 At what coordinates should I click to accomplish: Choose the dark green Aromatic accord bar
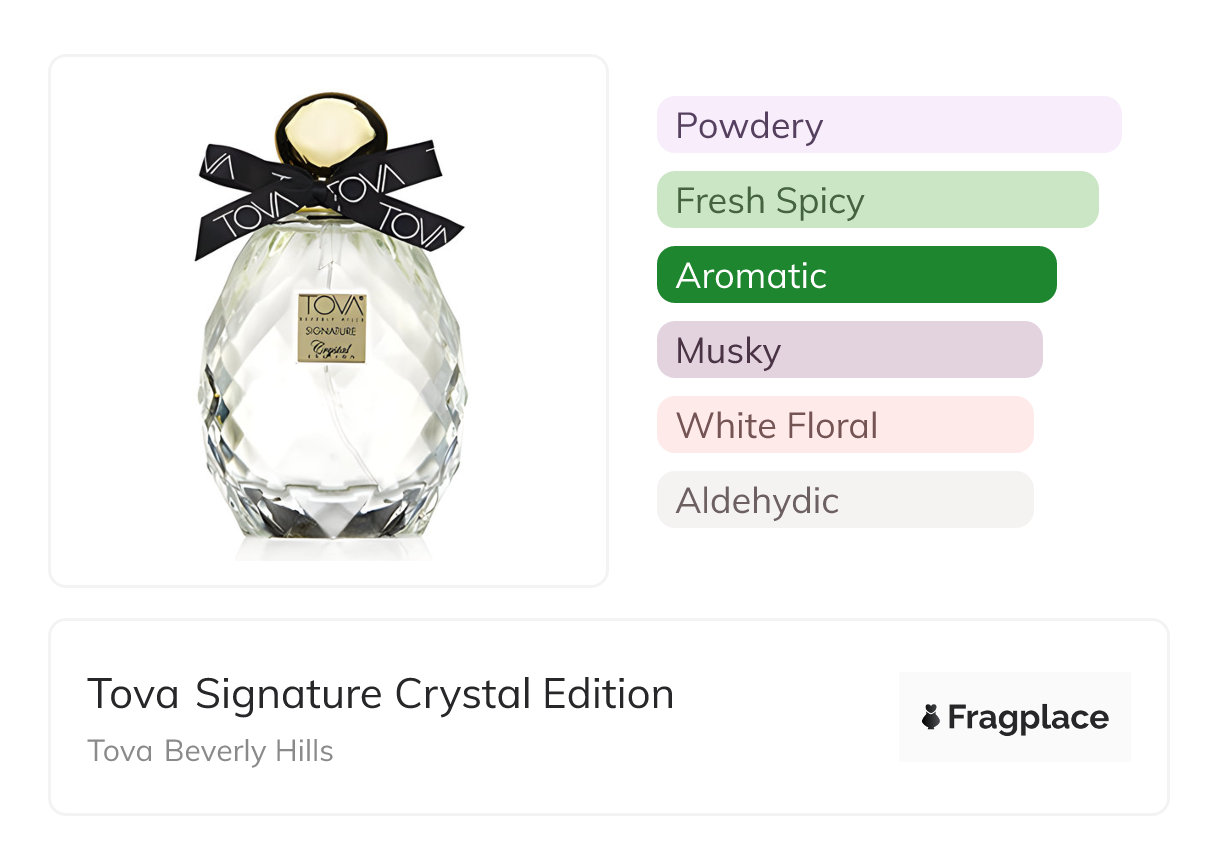click(x=856, y=275)
